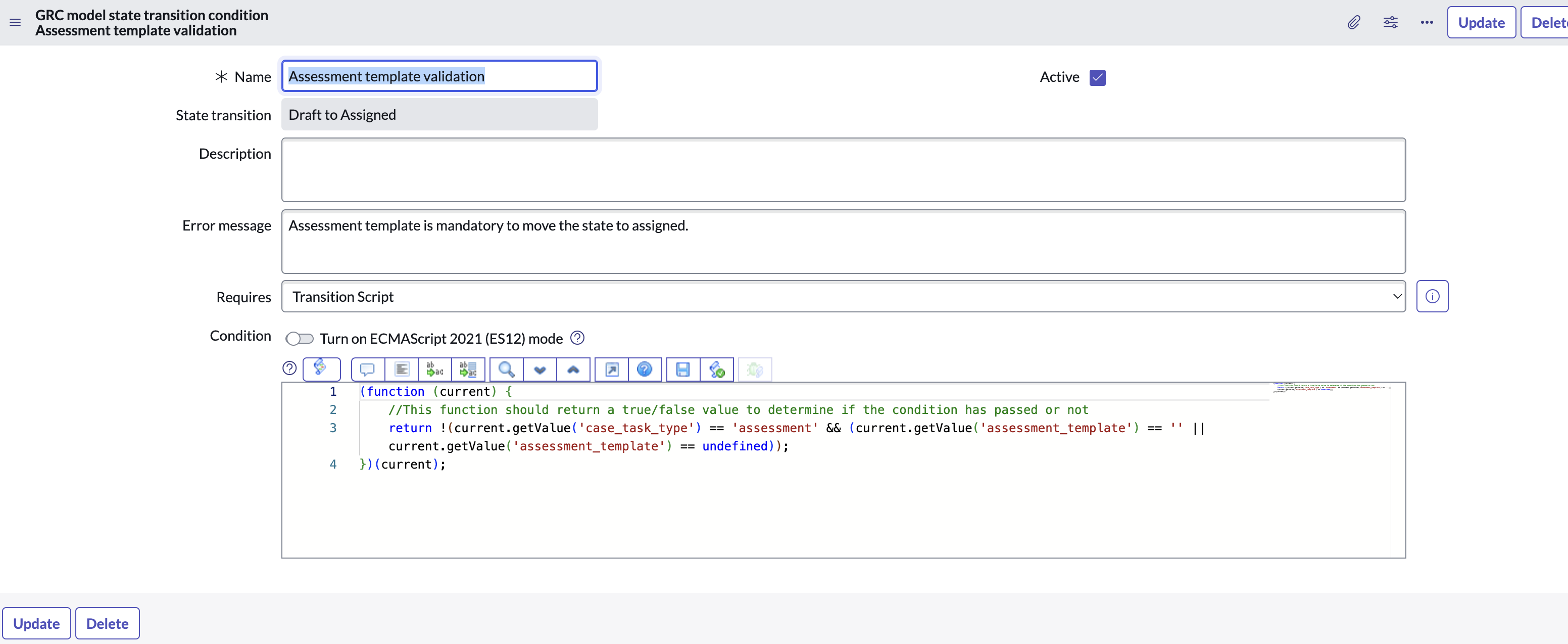Viewport: 1568px width, 644px height.
Task: Toggle comment on selected code
Action: (368, 369)
